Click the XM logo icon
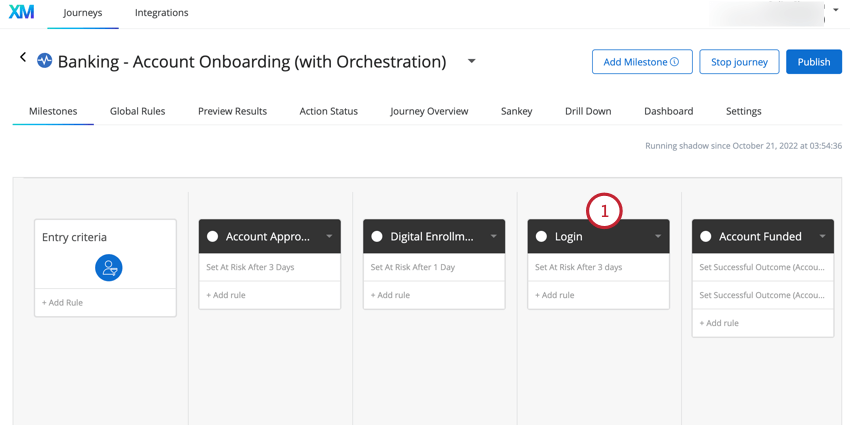The image size is (850, 425). pos(21,12)
